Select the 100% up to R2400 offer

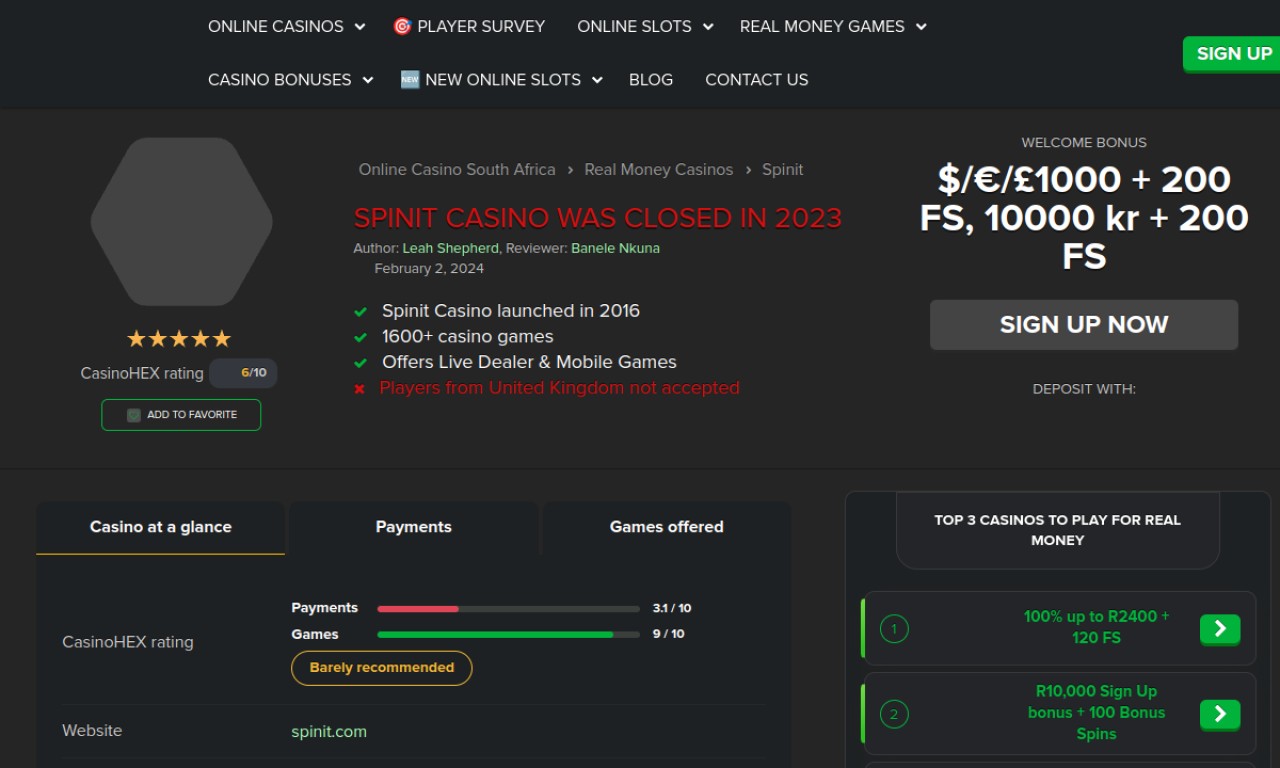tap(1096, 627)
